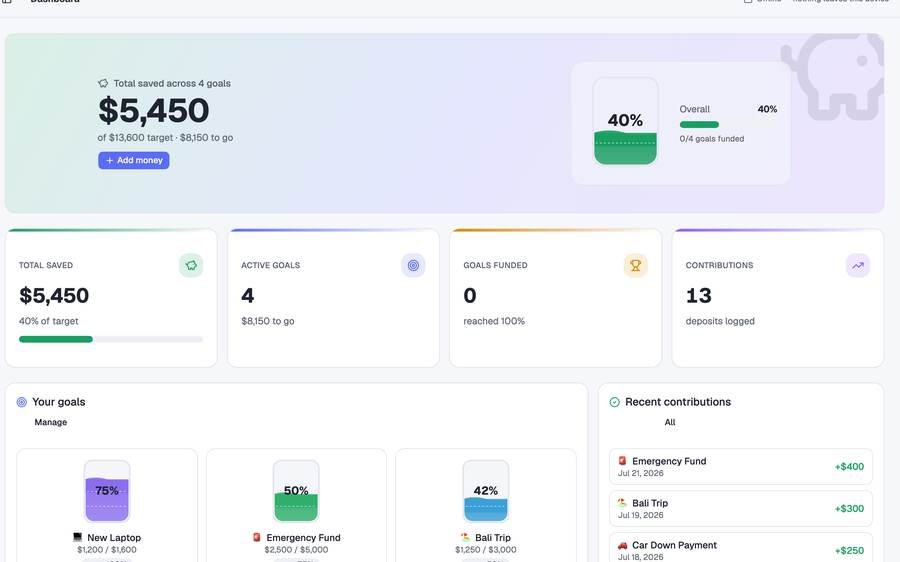Click the number 4 in Active Goals card
Screen dimensions: 900x562
247,296
